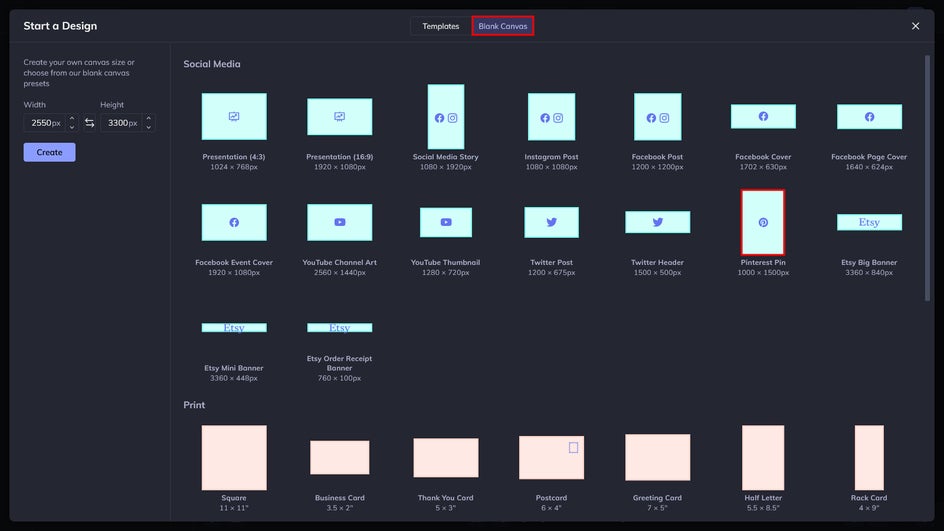Select the Facebook Page Cover preset
Viewport: 944px width, 531px height.
click(869, 116)
